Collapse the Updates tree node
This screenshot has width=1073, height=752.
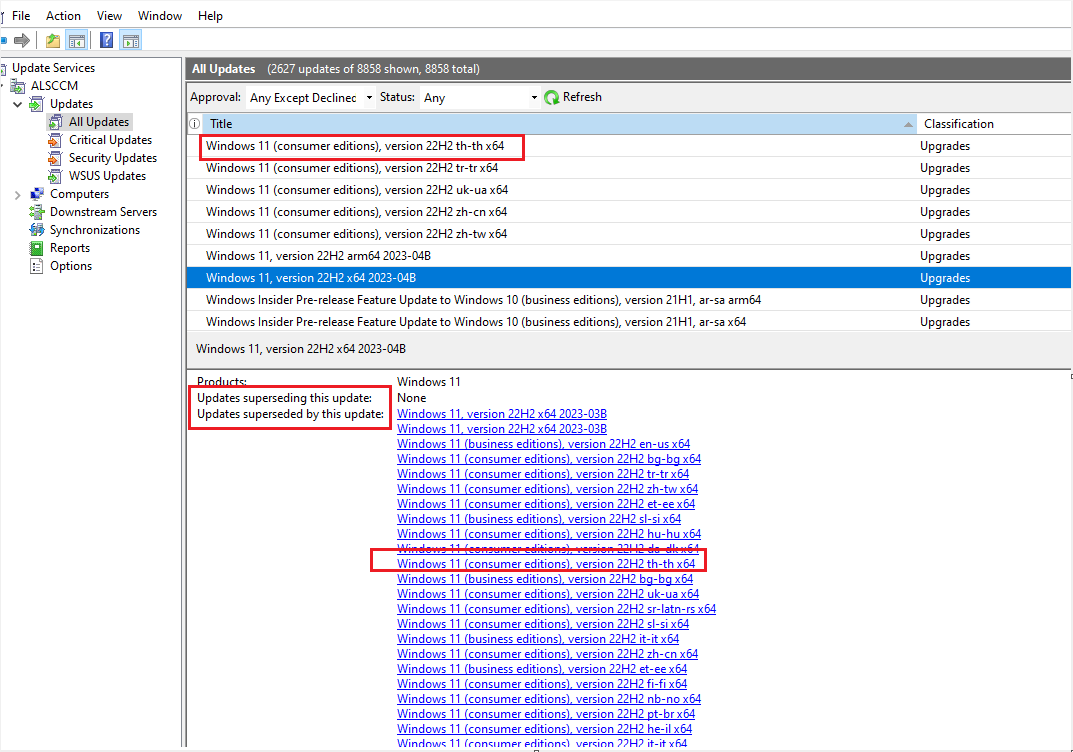click(17, 103)
